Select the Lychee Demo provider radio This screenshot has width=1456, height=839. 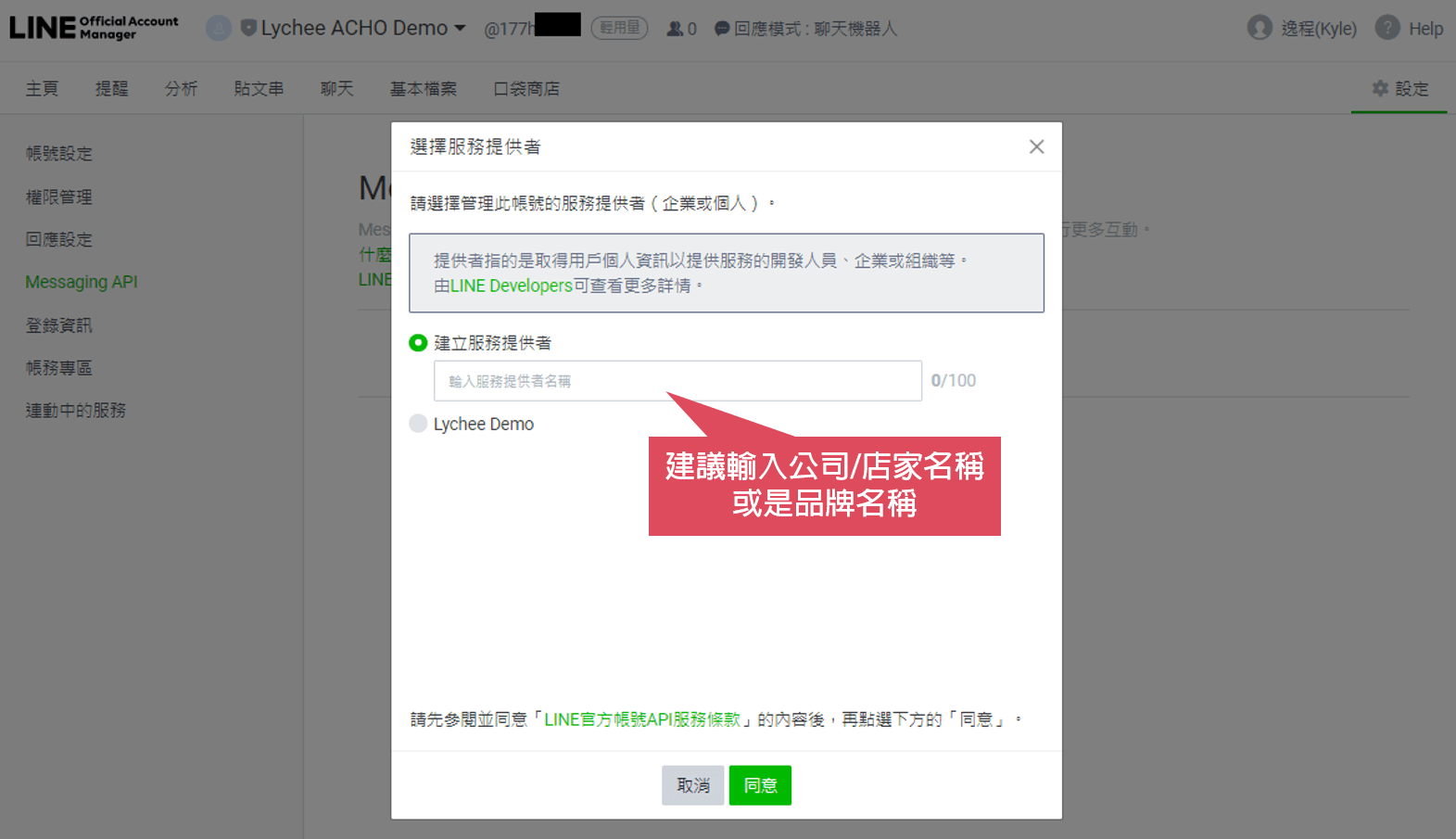(418, 424)
